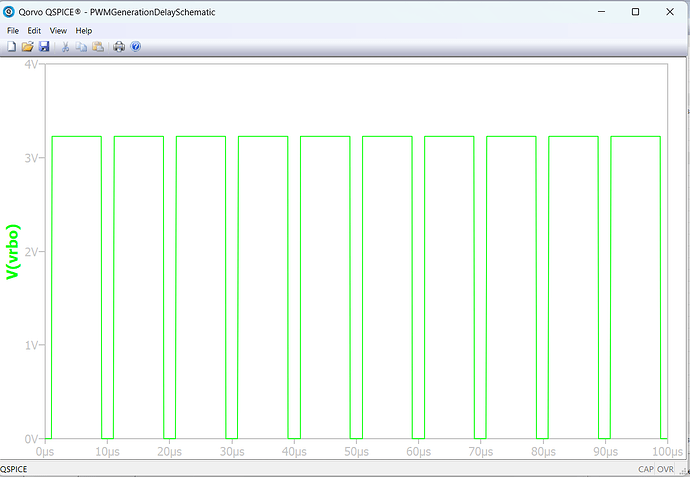
Task: Click the Copy toolbar icon
Action: click(x=81, y=46)
